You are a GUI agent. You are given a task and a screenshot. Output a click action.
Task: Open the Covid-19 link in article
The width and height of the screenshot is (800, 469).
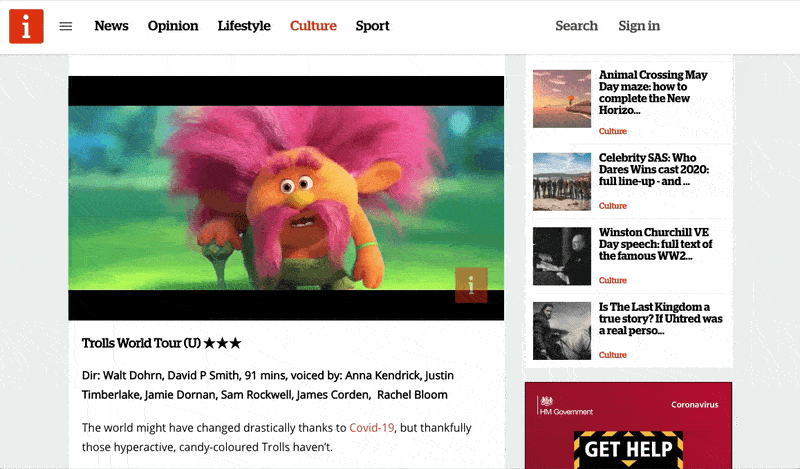tap(371, 428)
